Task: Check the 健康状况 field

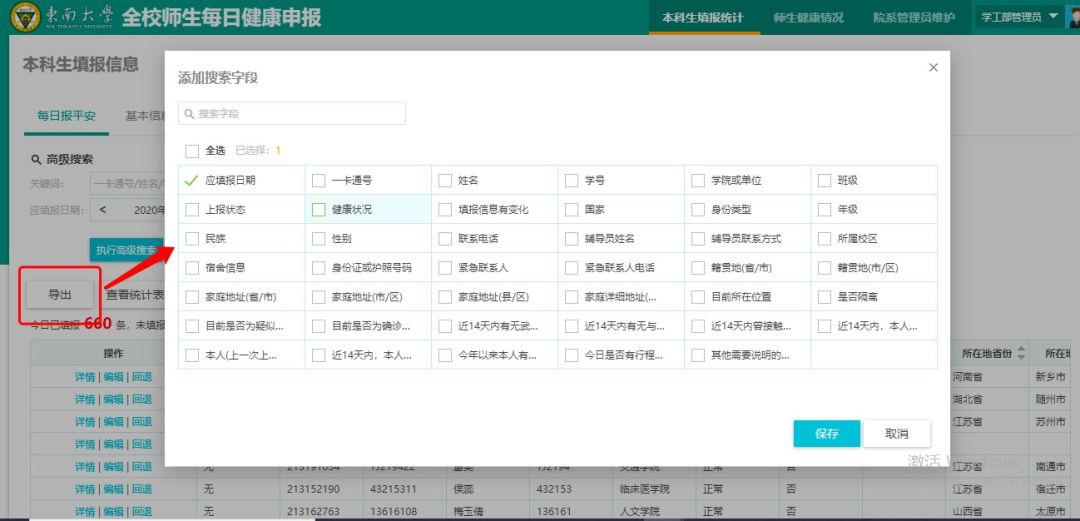Action: [x=318, y=210]
